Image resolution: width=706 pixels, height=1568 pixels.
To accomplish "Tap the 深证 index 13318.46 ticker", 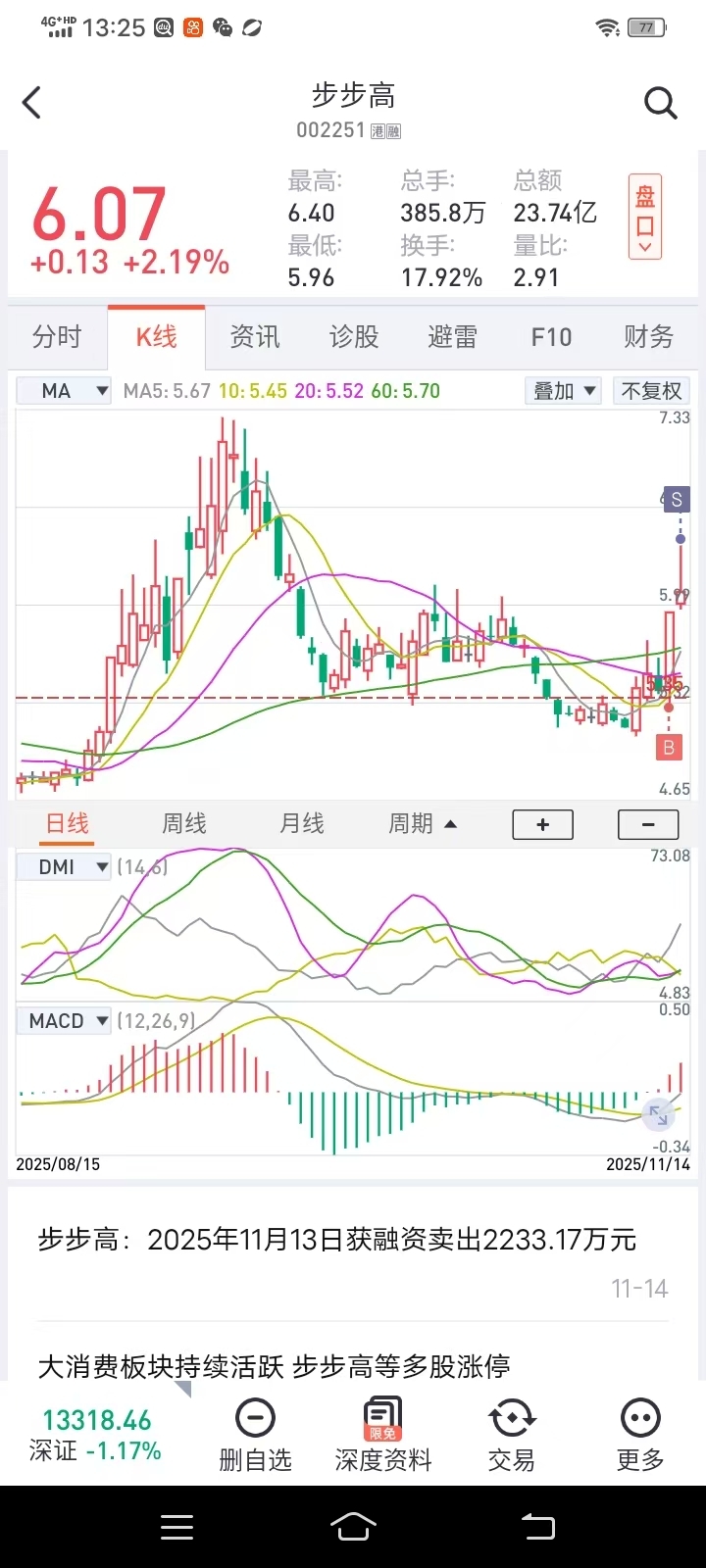I will 96,1434.
